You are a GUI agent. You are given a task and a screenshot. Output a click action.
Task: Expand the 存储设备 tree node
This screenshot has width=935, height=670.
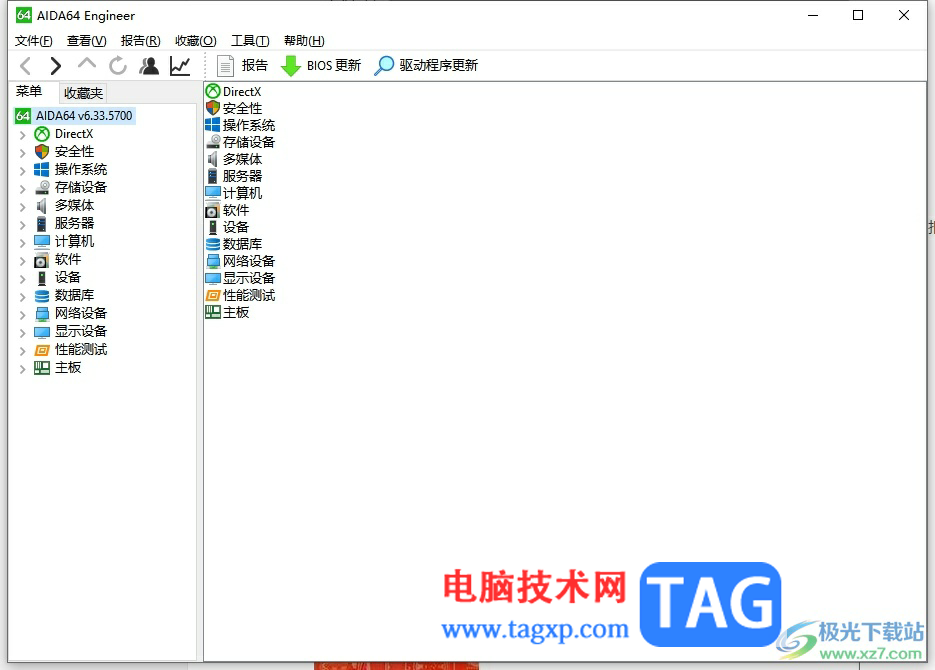[23, 189]
